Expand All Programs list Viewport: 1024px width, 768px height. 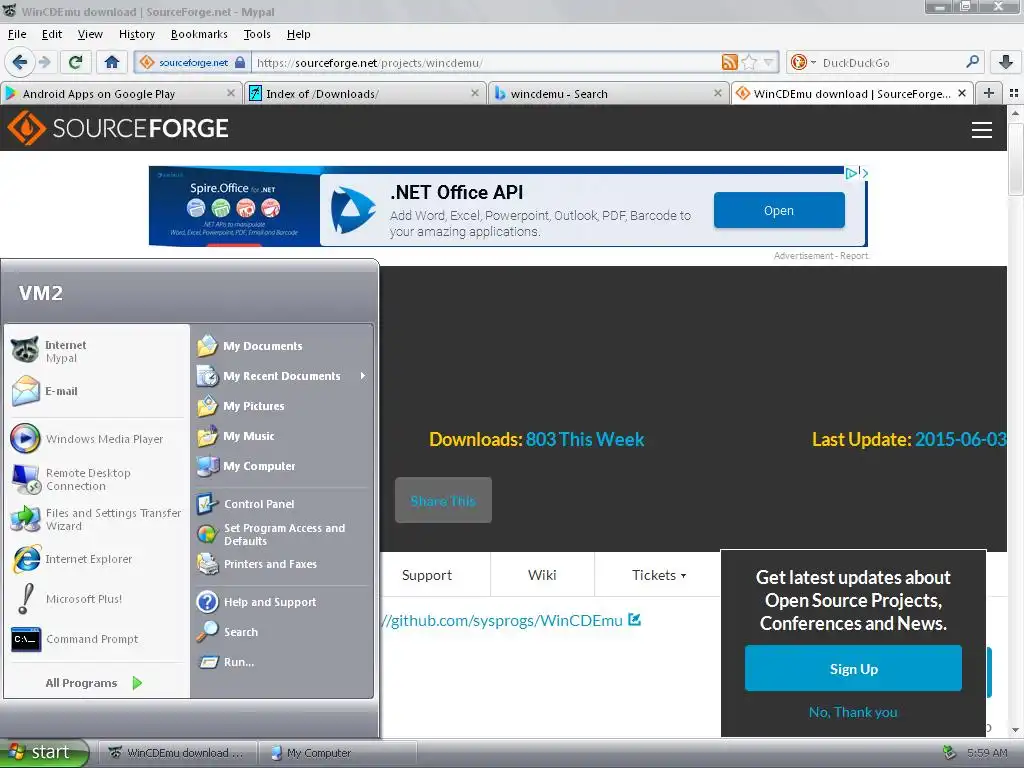click(x=94, y=683)
